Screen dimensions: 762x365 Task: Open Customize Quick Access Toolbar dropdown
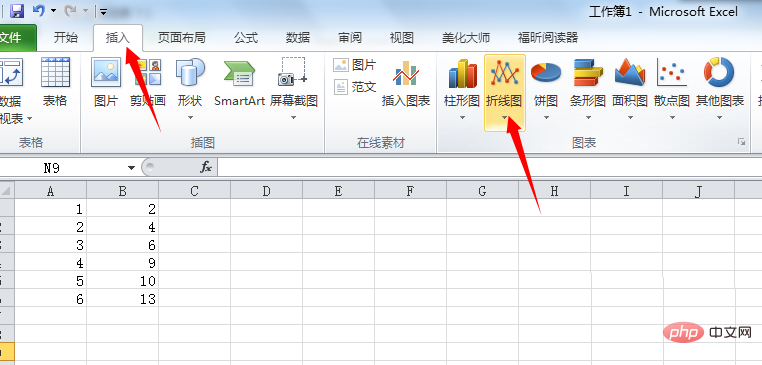(x=103, y=11)
